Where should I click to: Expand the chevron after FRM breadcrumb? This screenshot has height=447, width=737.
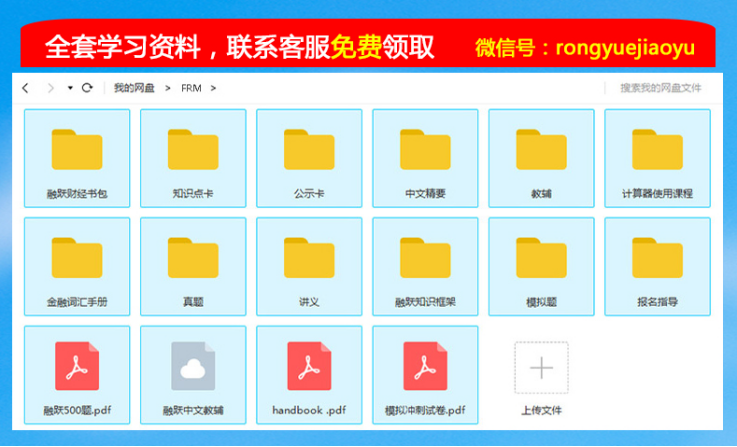(x=213, y=88)
